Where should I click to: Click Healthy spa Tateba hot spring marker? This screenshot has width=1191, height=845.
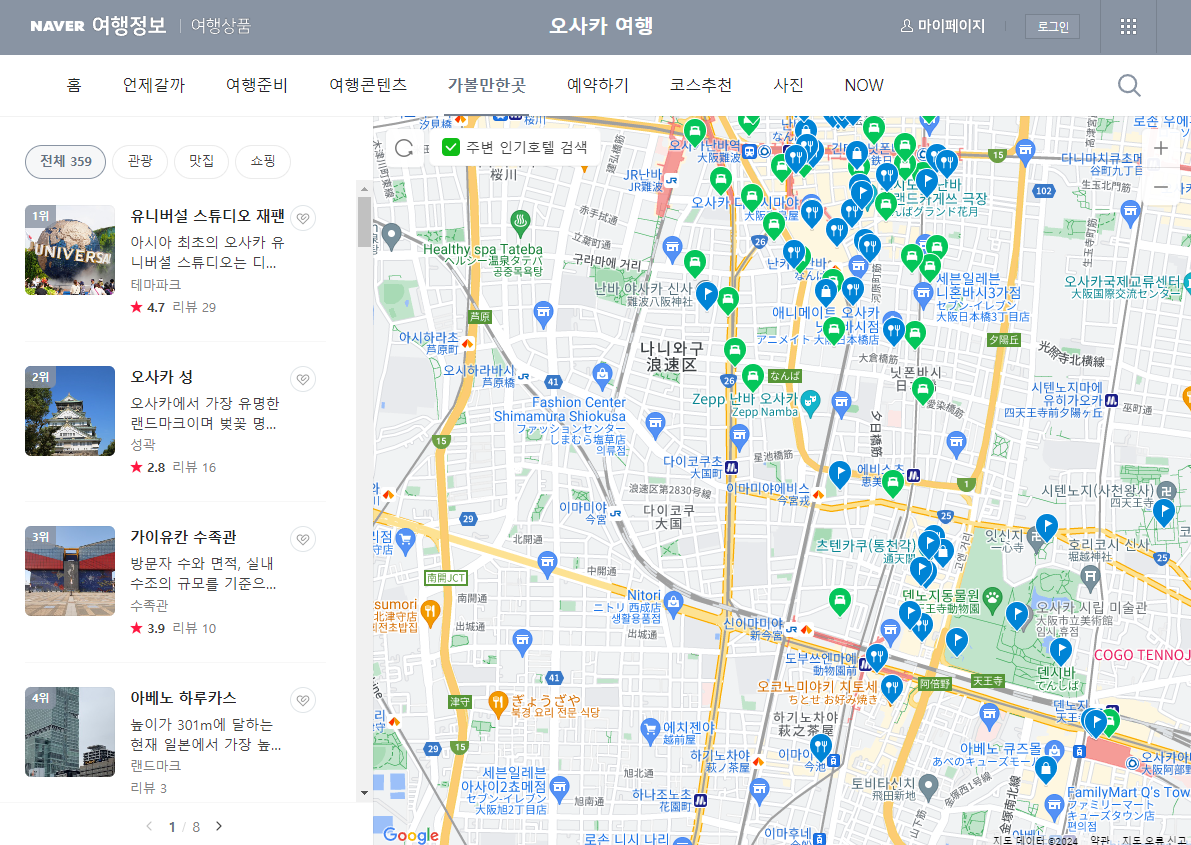tap(520, 223)
